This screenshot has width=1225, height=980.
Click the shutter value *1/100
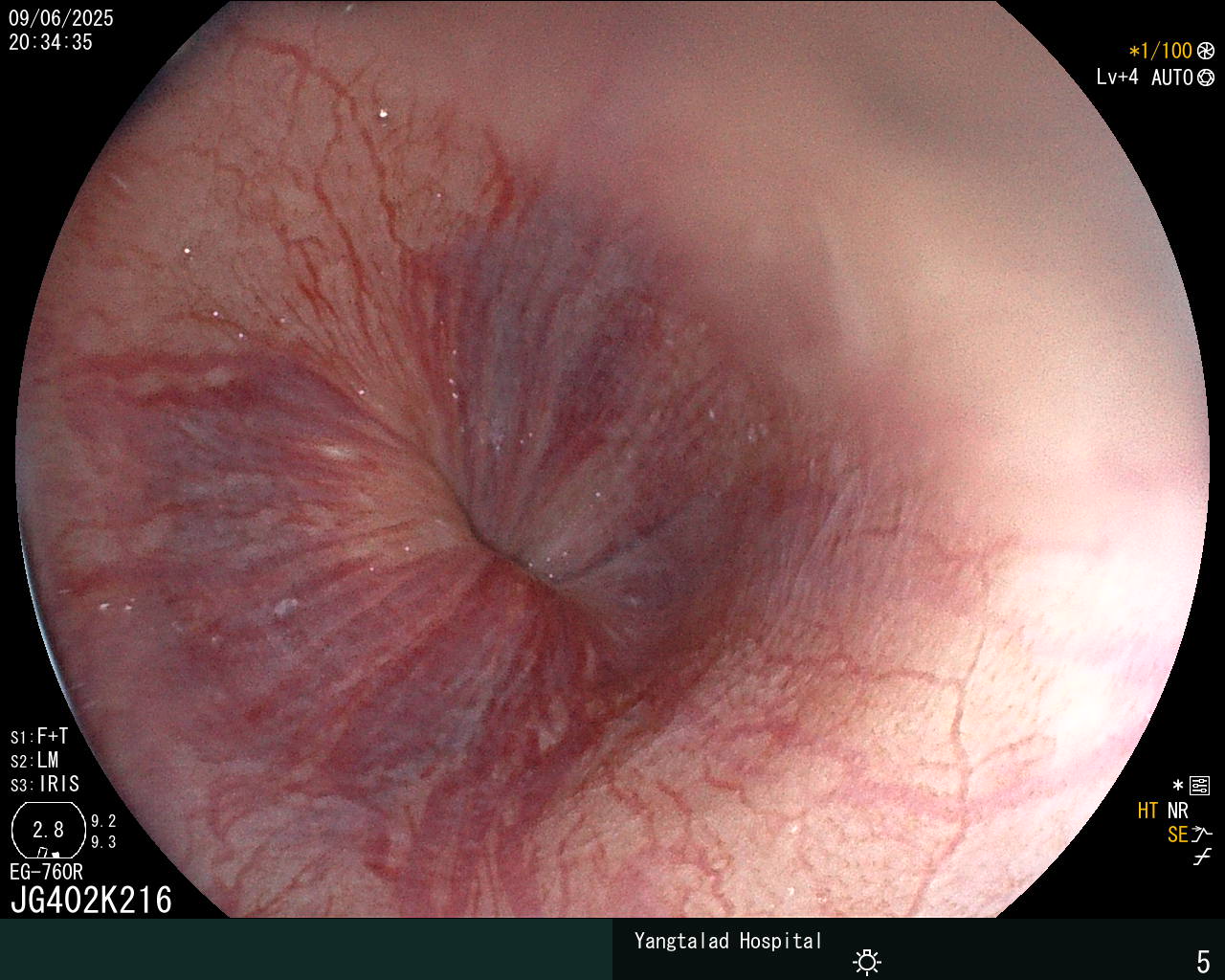[x=1160, y=52]
